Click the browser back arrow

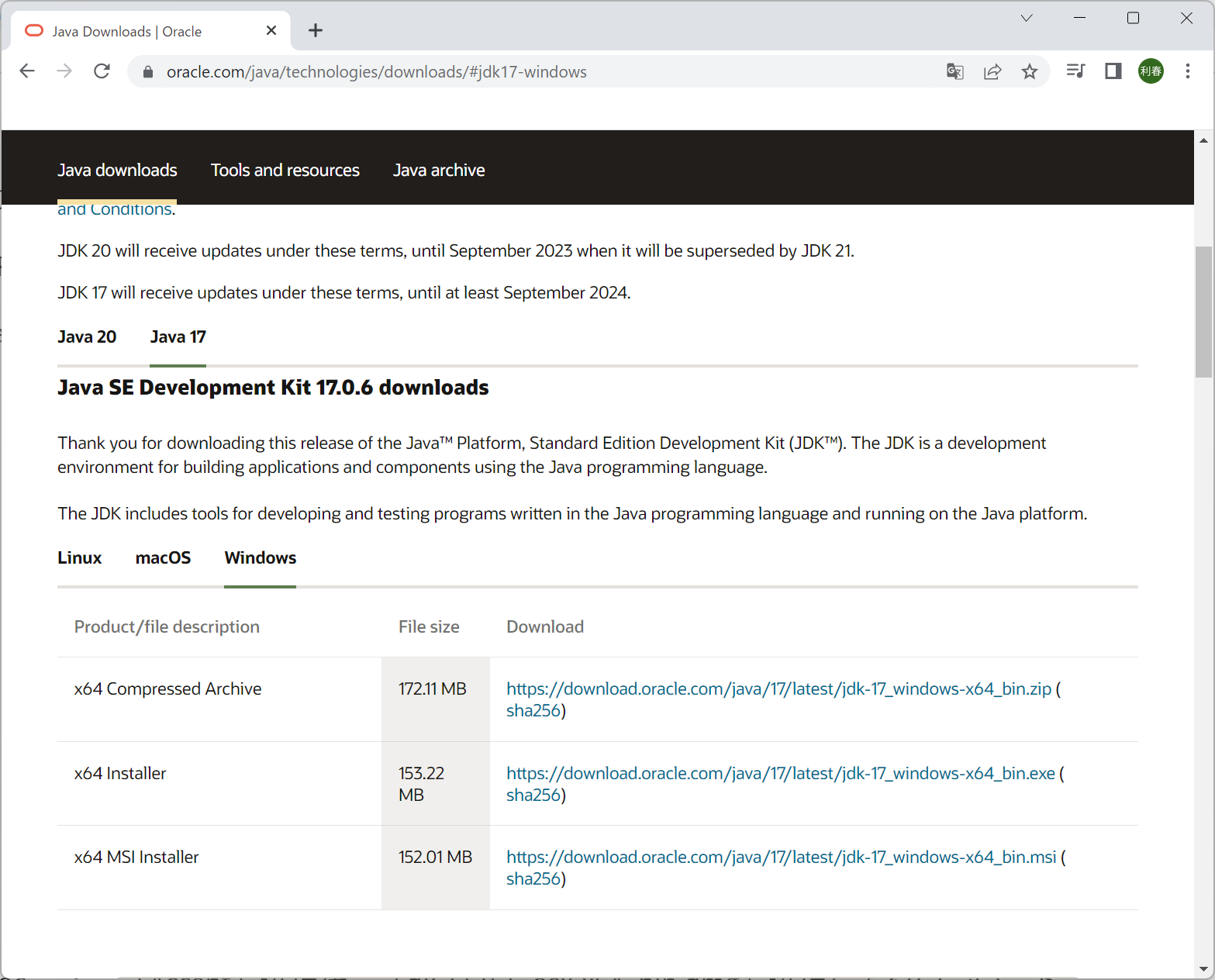(27, 71)
